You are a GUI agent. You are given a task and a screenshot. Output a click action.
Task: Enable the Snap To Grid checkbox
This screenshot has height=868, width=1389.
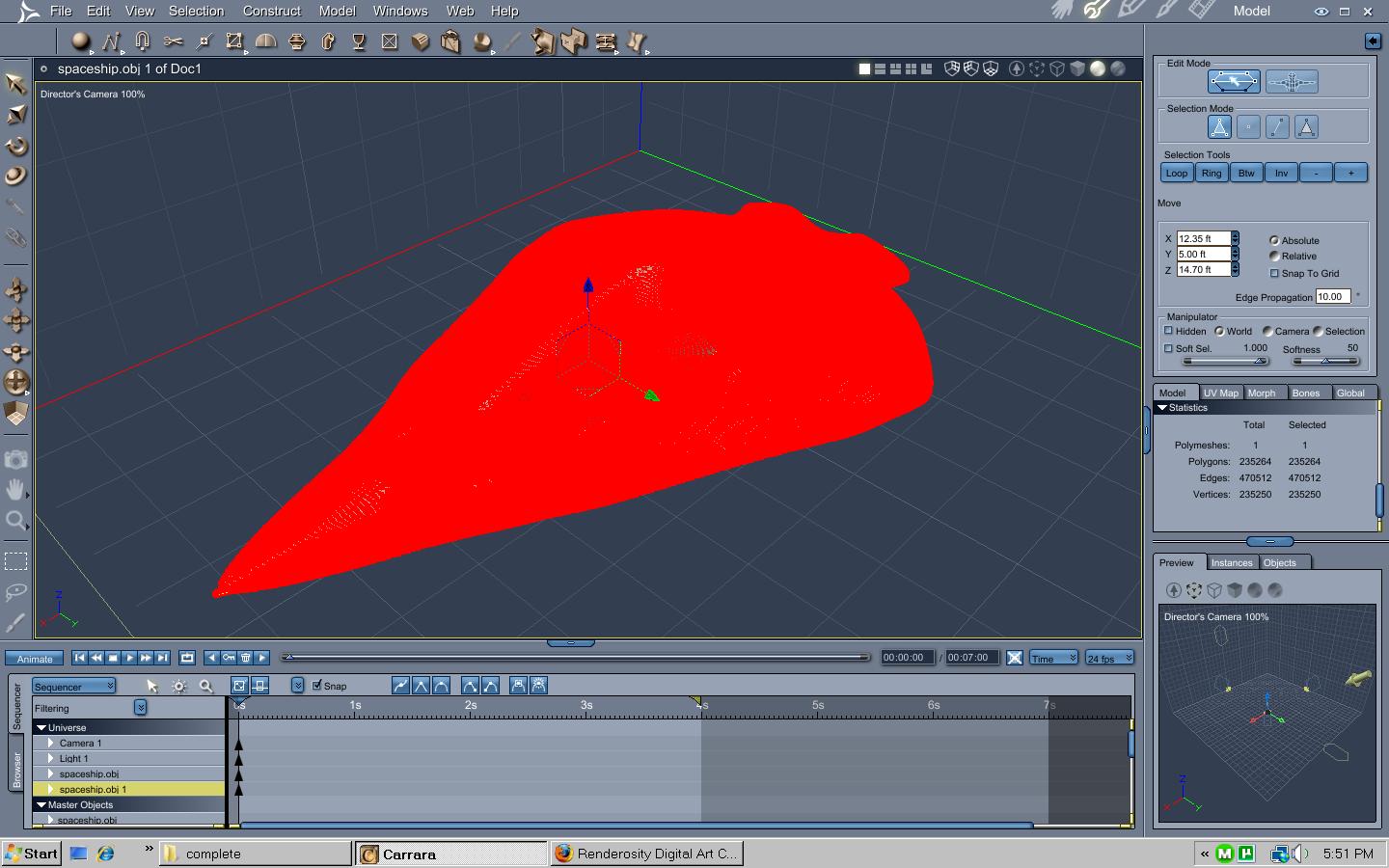pos(1274,273)
